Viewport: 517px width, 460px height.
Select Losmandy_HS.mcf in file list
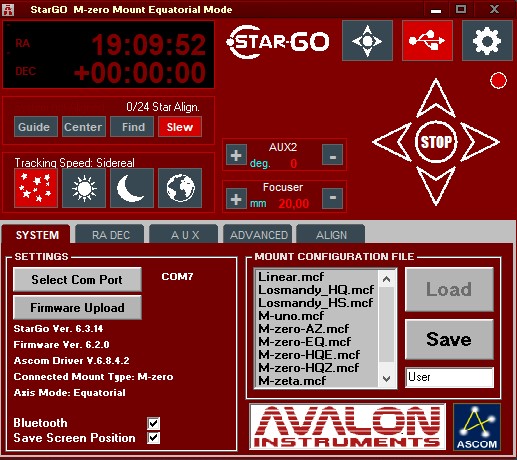click(x=316, y=303)
